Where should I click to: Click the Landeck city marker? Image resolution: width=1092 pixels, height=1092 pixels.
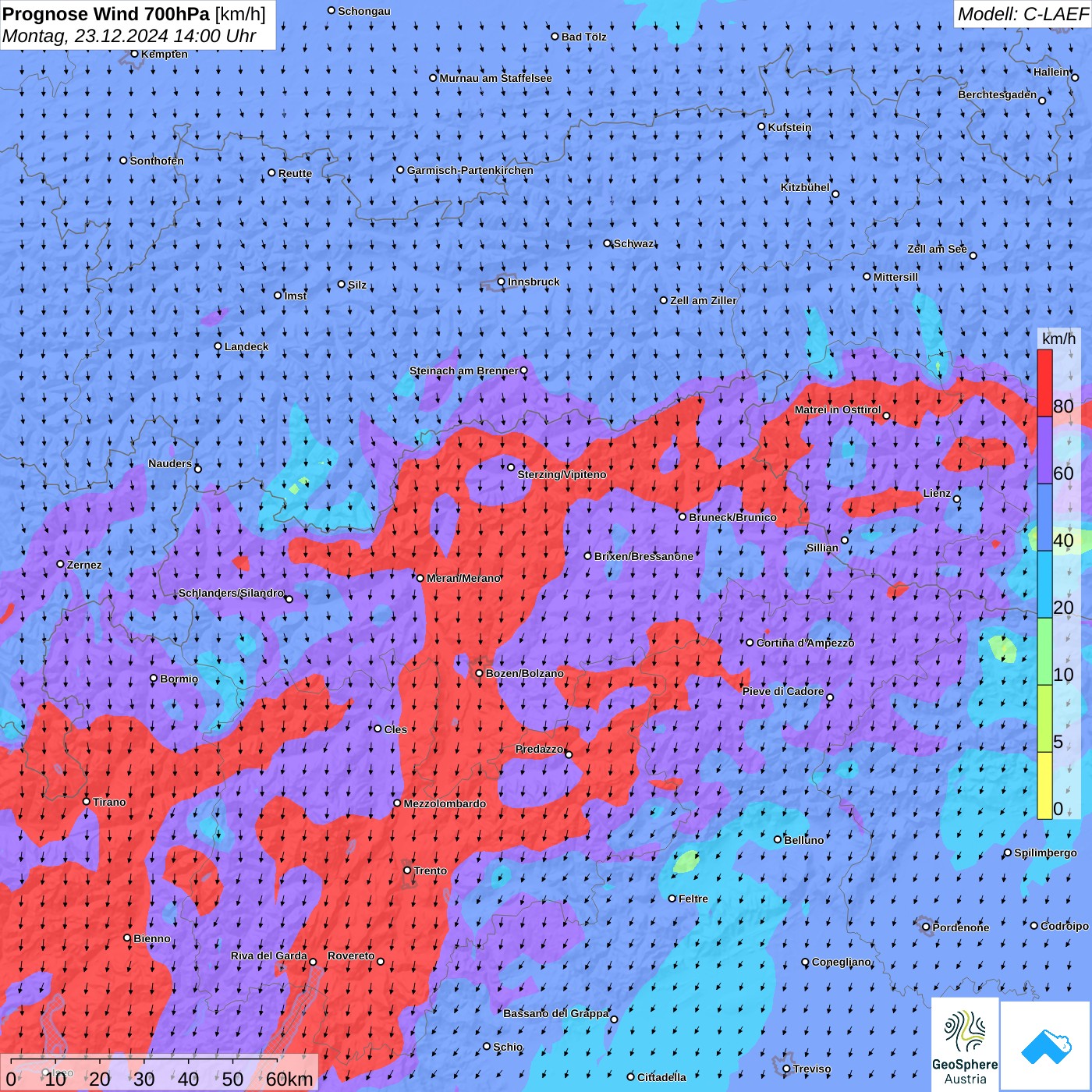click(x=218, y=346)
